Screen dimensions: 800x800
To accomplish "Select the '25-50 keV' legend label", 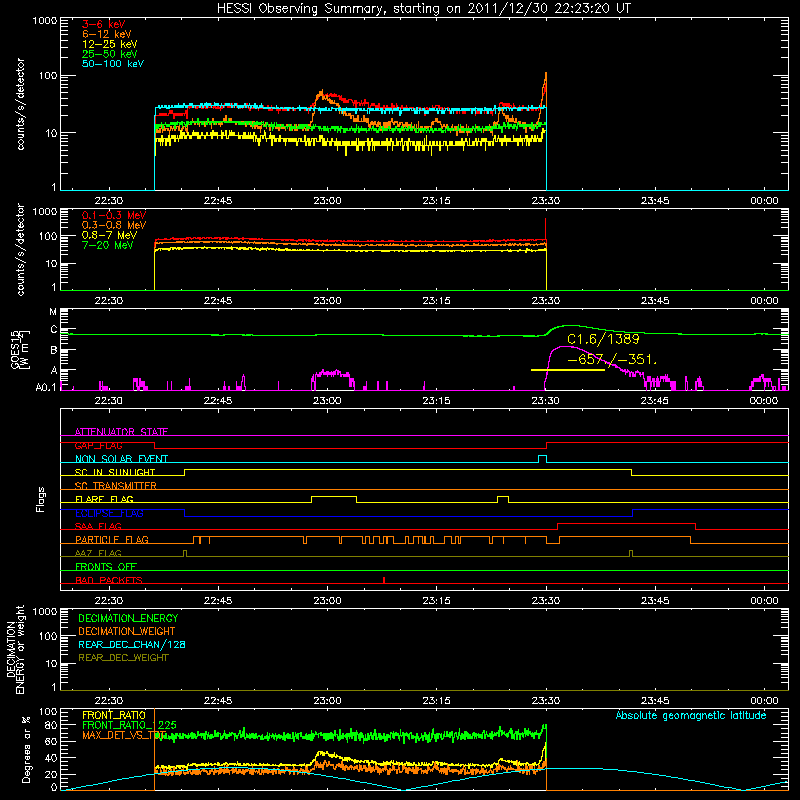I will (x=110, y=54).
